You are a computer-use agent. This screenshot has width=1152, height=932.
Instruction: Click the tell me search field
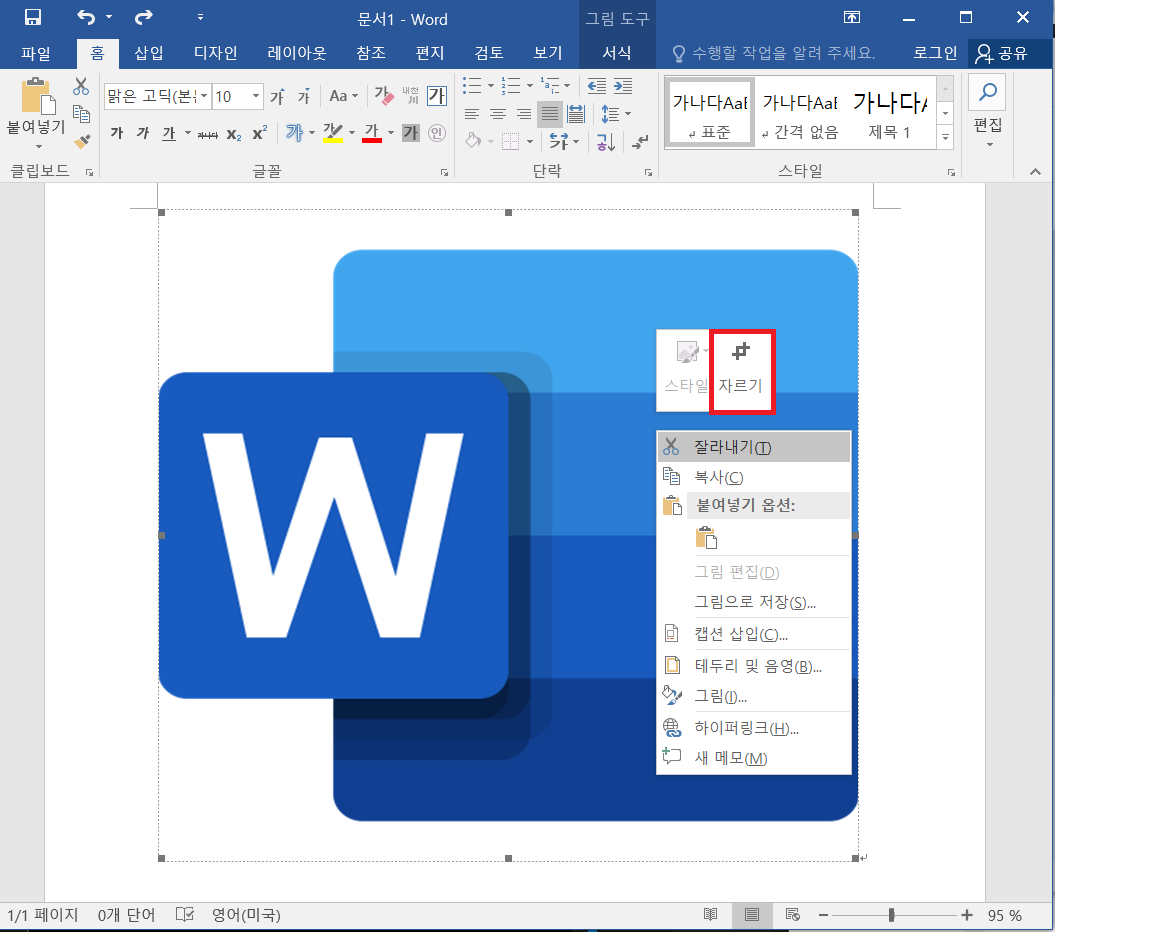(x=774, y=53)
